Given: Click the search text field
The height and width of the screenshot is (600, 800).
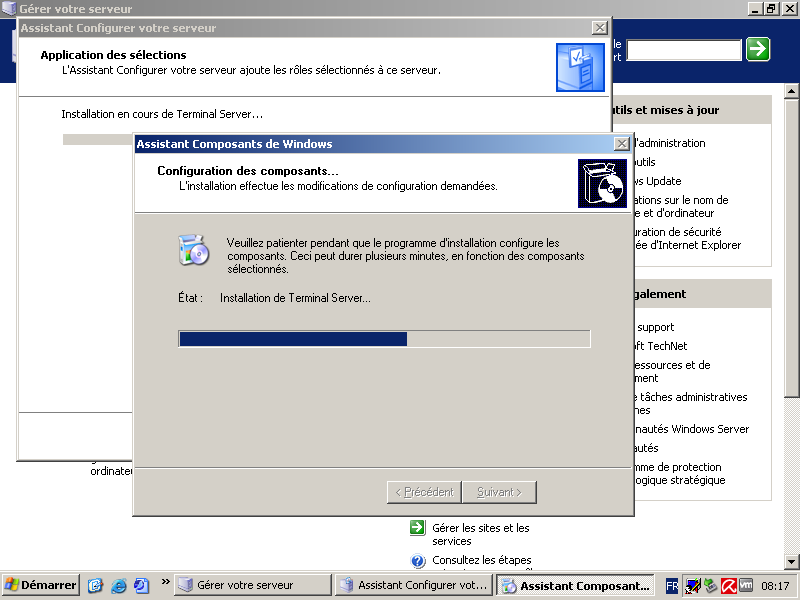Looking at the screenshot, I should click(684, 49).
